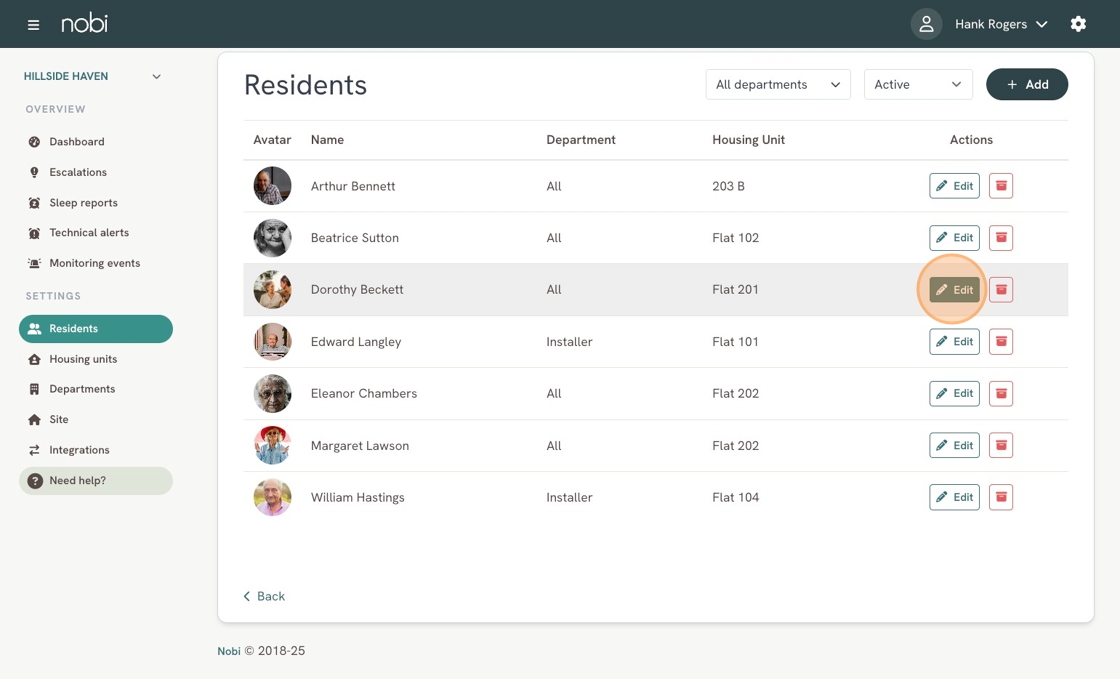Click the settings gear icon
1120x679 pixels.
click(1078, 24)
